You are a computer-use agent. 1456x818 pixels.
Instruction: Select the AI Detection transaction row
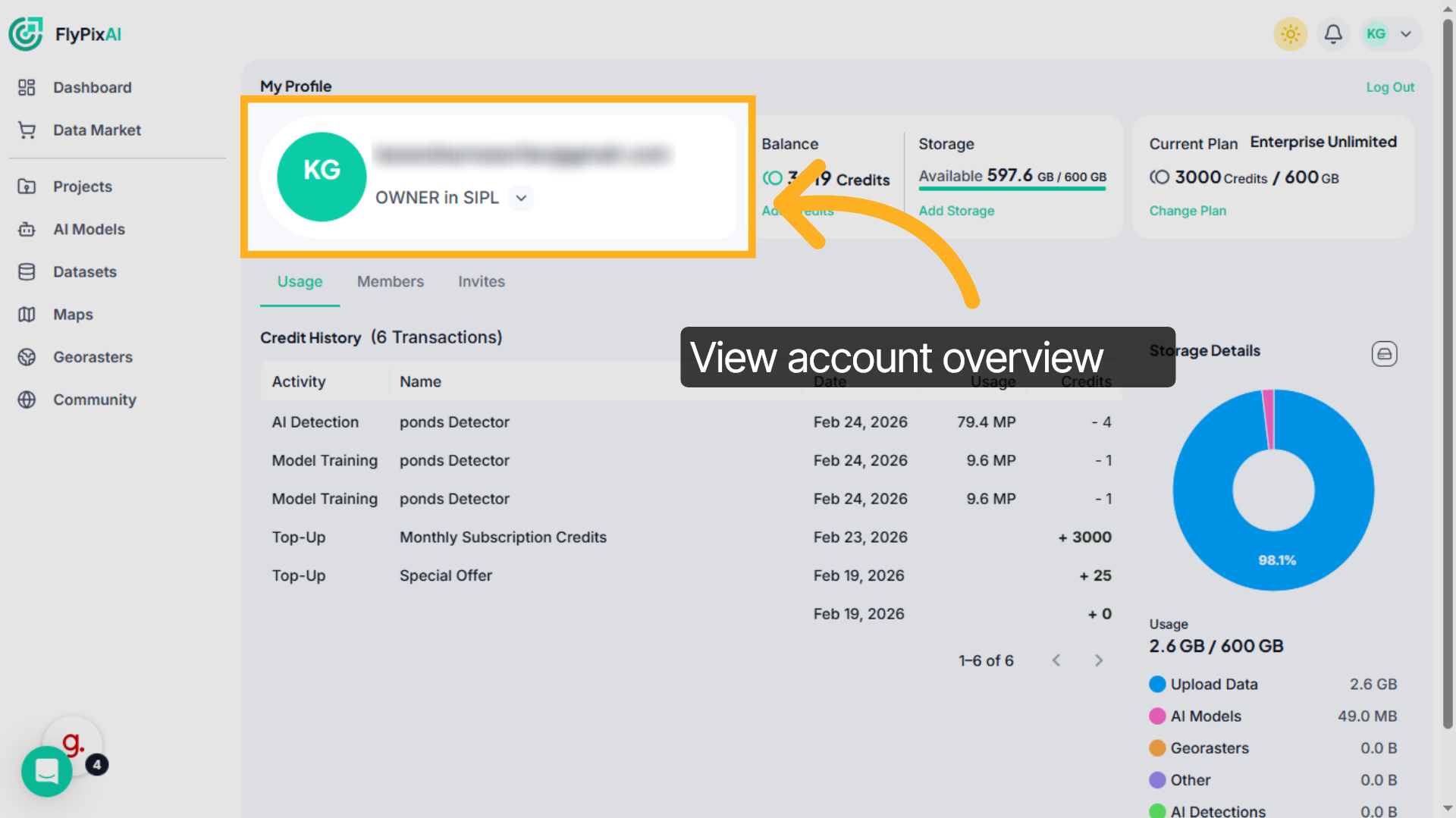click(x=691, y=422)
